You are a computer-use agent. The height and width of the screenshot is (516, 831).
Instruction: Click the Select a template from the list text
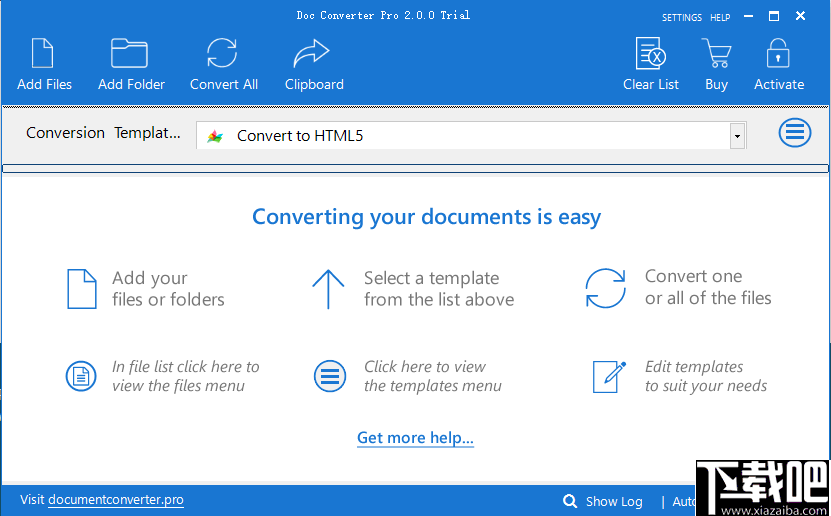(439, 289)
